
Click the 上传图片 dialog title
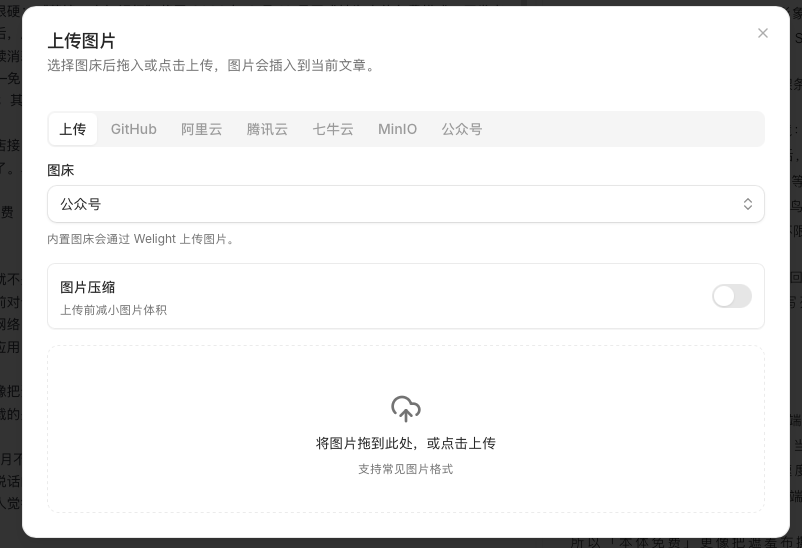tap(81, 41)
